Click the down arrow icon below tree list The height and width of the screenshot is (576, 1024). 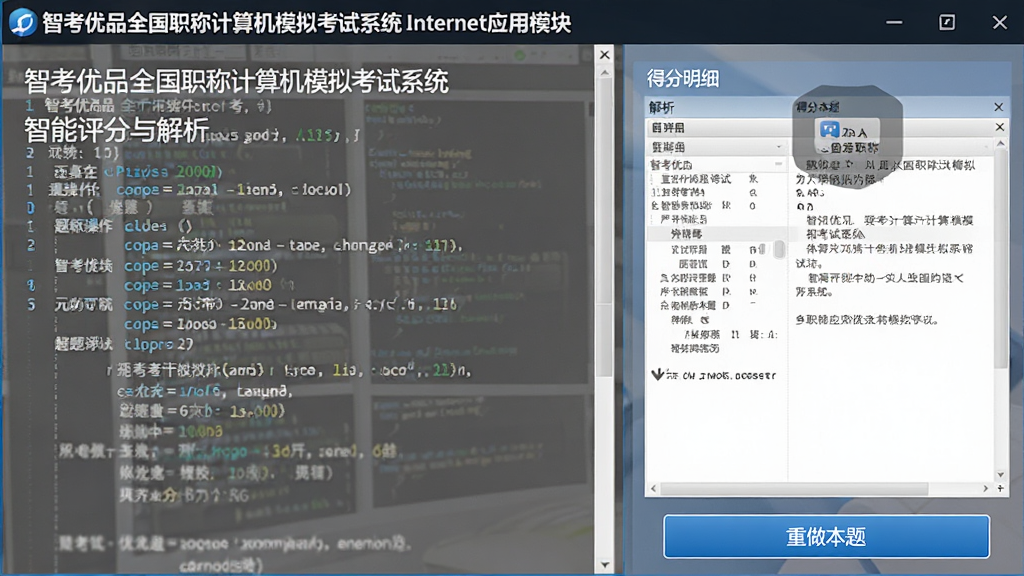point(658,374)
